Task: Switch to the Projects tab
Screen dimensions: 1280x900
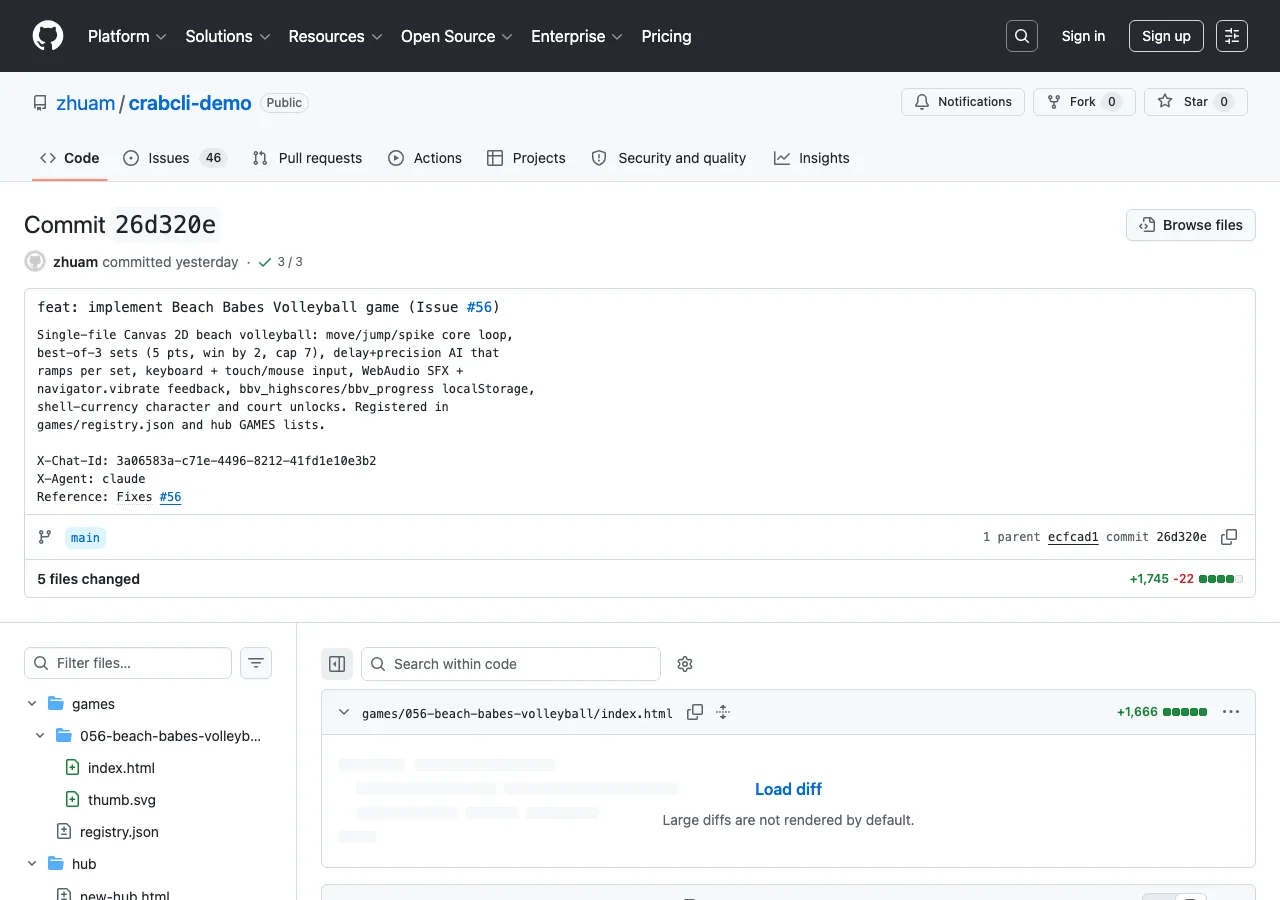Action: tap(526, 158)
